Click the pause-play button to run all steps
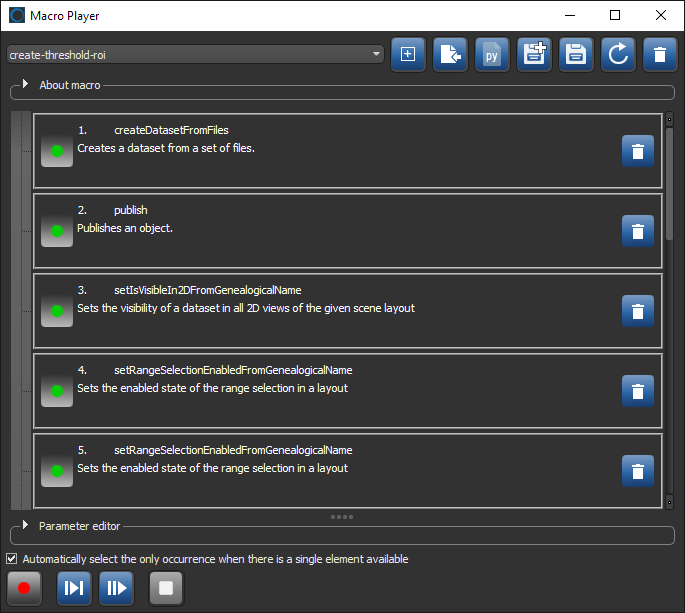The image size is (685, 613). tap(116, 588)
